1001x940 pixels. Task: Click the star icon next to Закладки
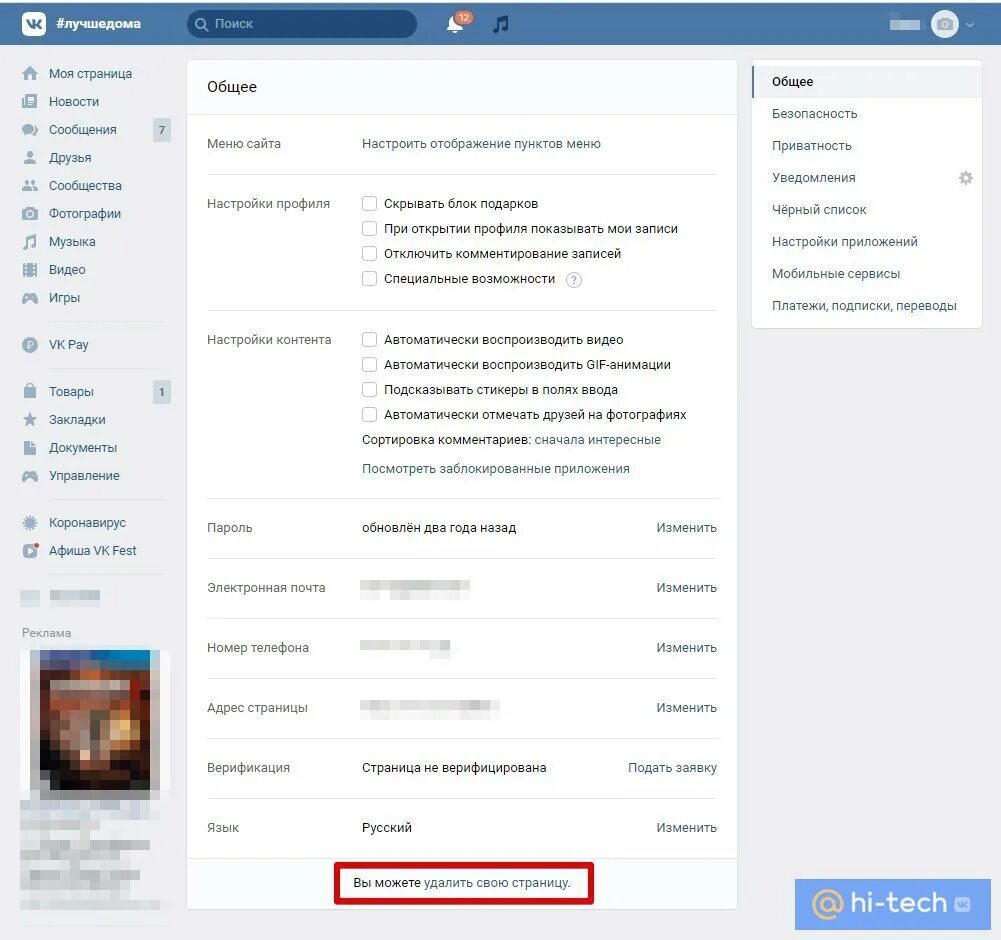point(30,420)
